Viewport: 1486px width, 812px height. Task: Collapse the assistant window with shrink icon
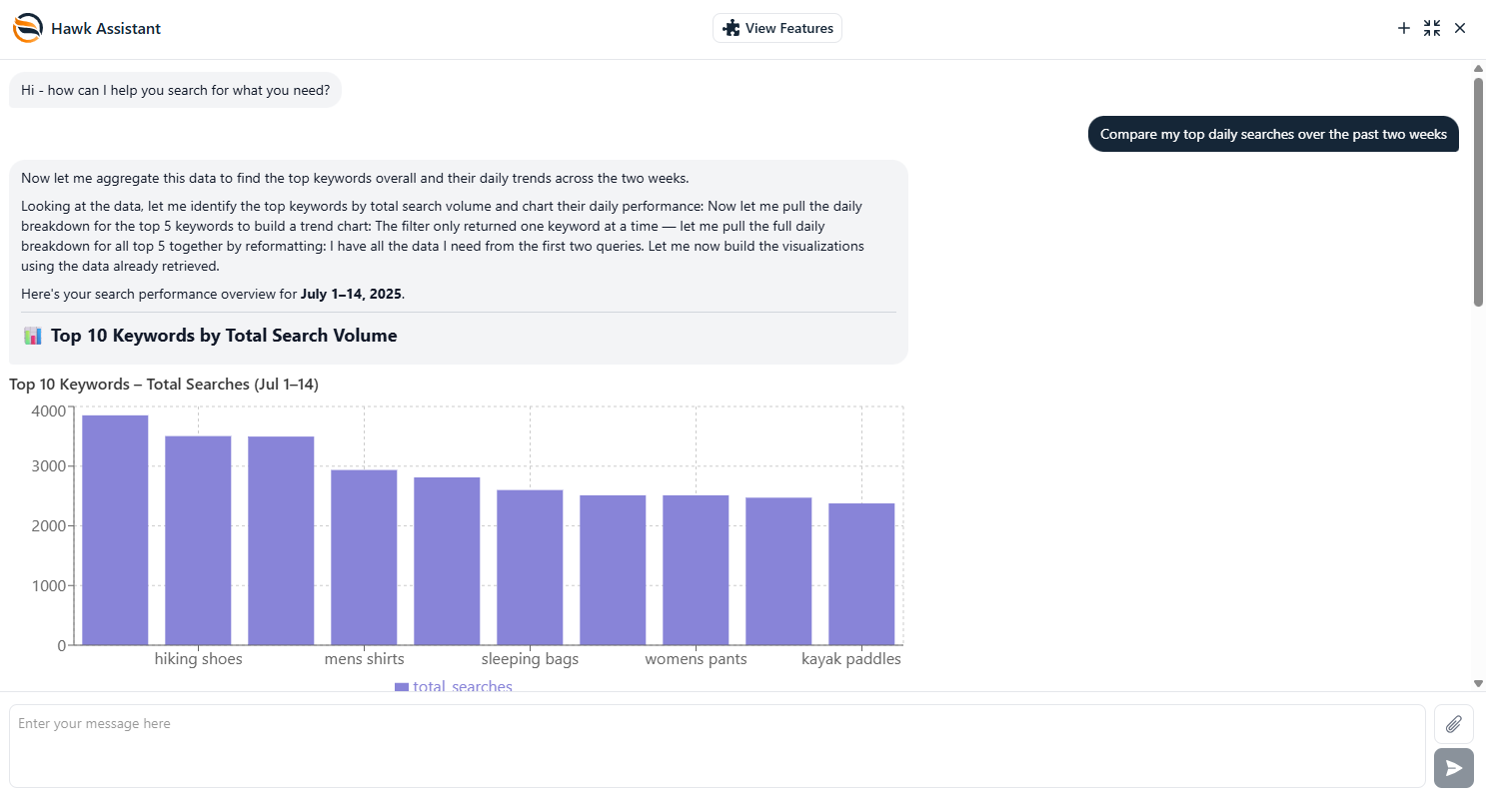(x=1432, y=28)
